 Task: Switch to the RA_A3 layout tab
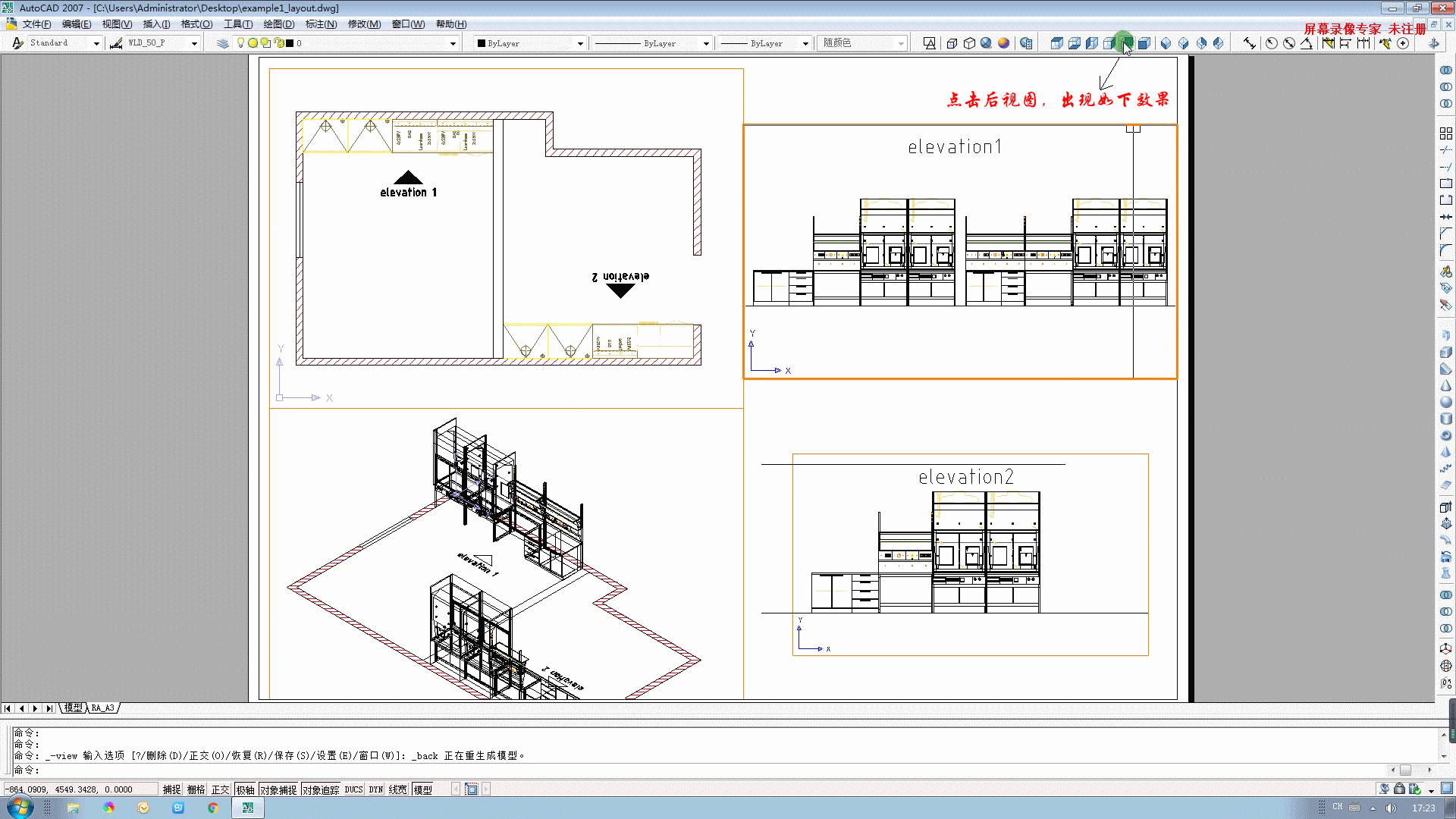click(x=103, y=708)
